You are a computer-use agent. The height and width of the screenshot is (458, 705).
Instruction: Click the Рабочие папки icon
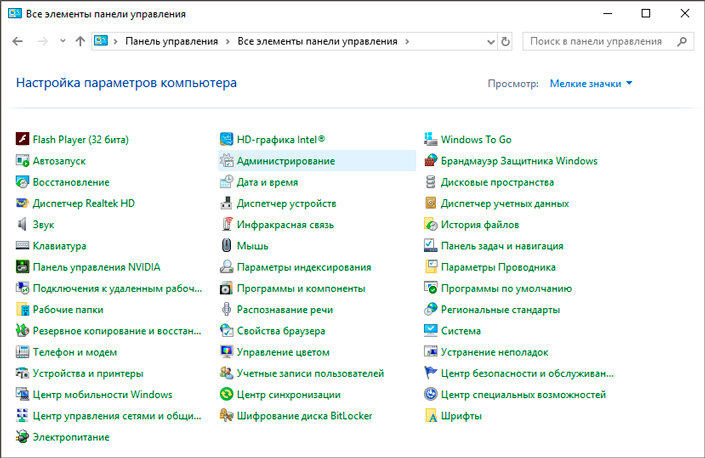point(22,309)
